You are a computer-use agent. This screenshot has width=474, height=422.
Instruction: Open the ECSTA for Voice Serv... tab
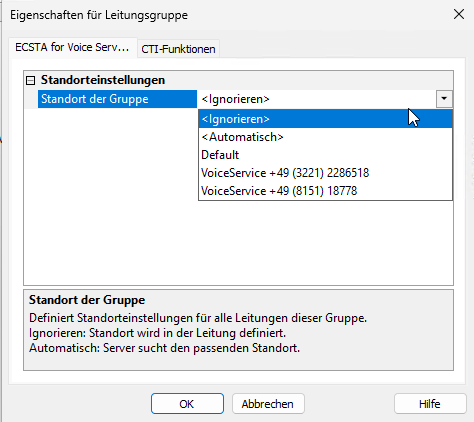click(72, 47)
